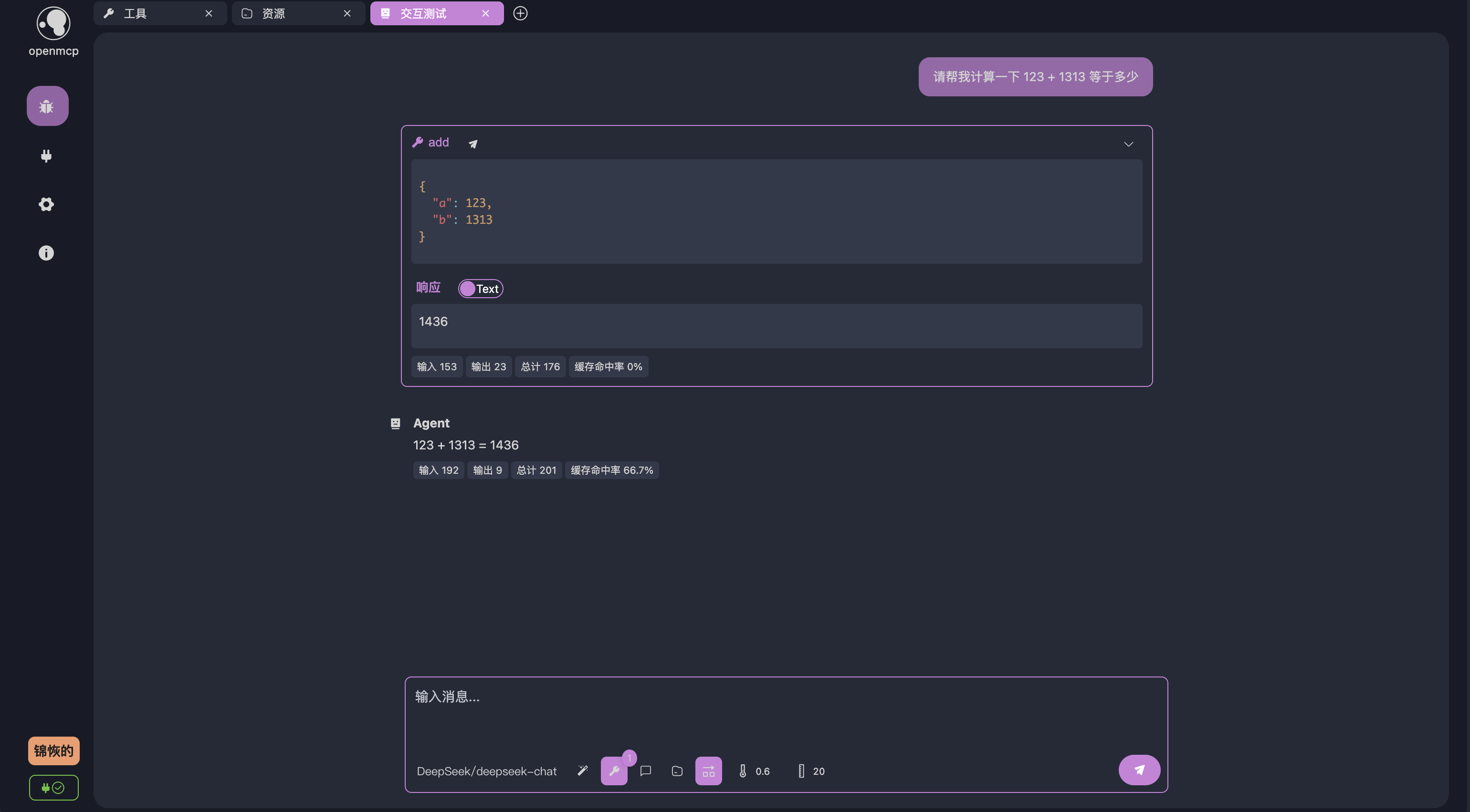The height and width of the screenshot is (812, 1470).
Task: Open the DeepSeek/deepseek-chat model selector
Action: click(x=486, y=771)
